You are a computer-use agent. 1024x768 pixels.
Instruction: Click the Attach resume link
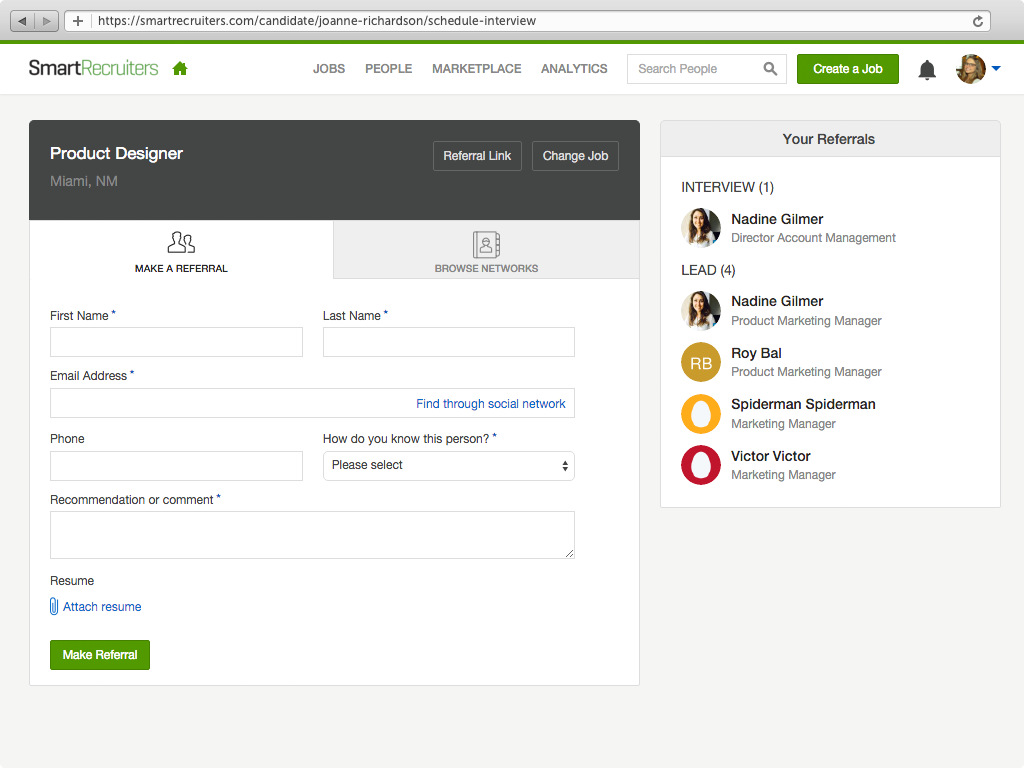click(102, 607)
